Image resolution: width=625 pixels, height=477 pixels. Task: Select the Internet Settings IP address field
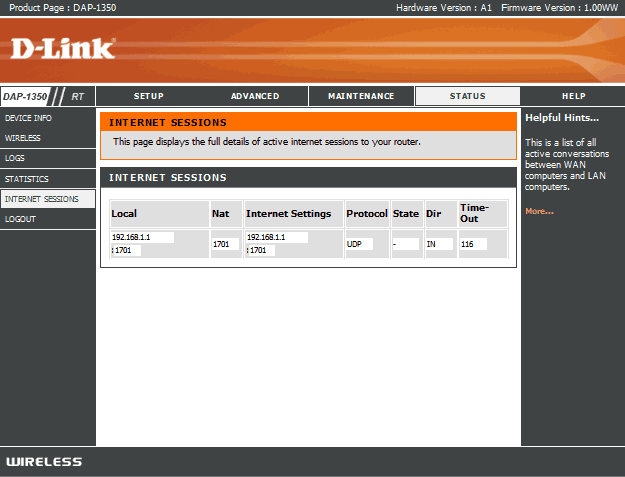277,237
